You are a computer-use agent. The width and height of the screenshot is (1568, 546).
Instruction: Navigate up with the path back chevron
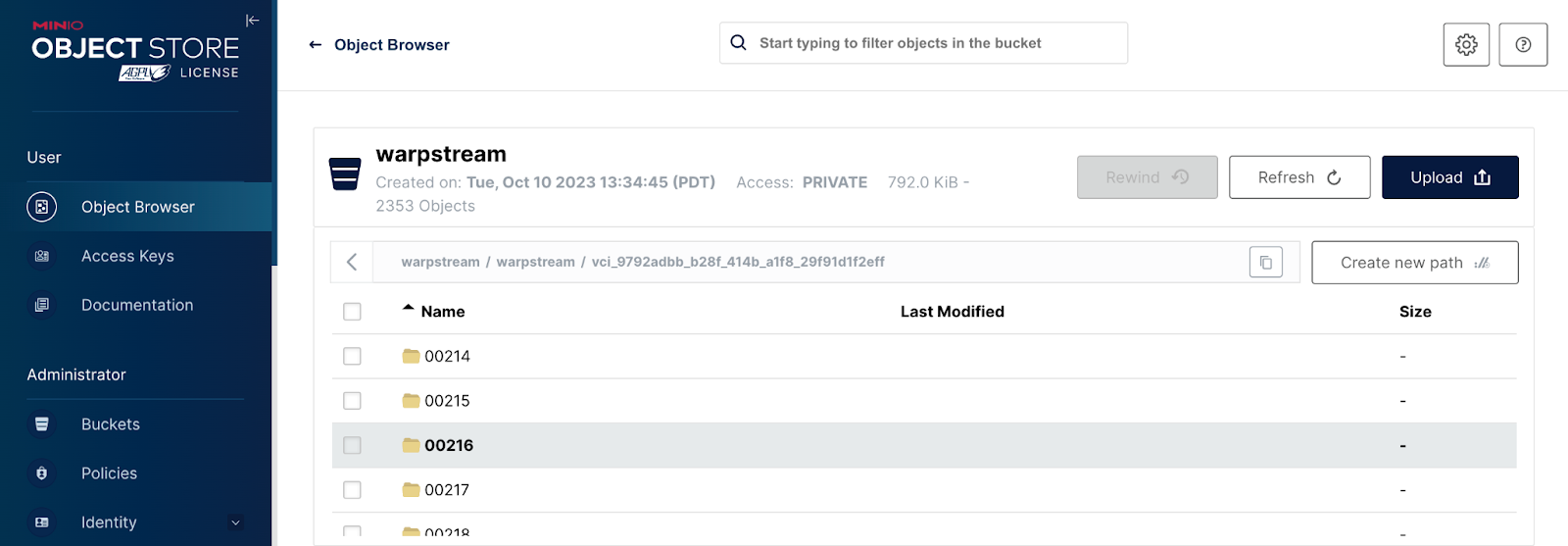pos(352,262)
